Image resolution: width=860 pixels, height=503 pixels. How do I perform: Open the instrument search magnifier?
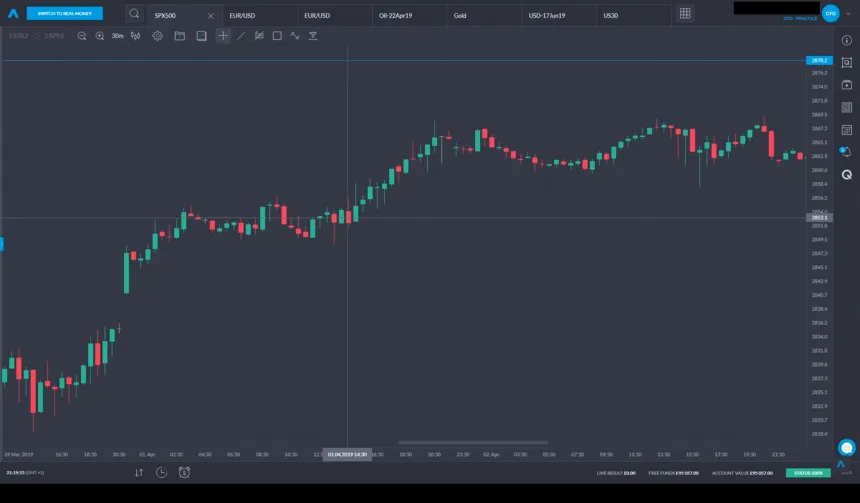tap(134, 14)
